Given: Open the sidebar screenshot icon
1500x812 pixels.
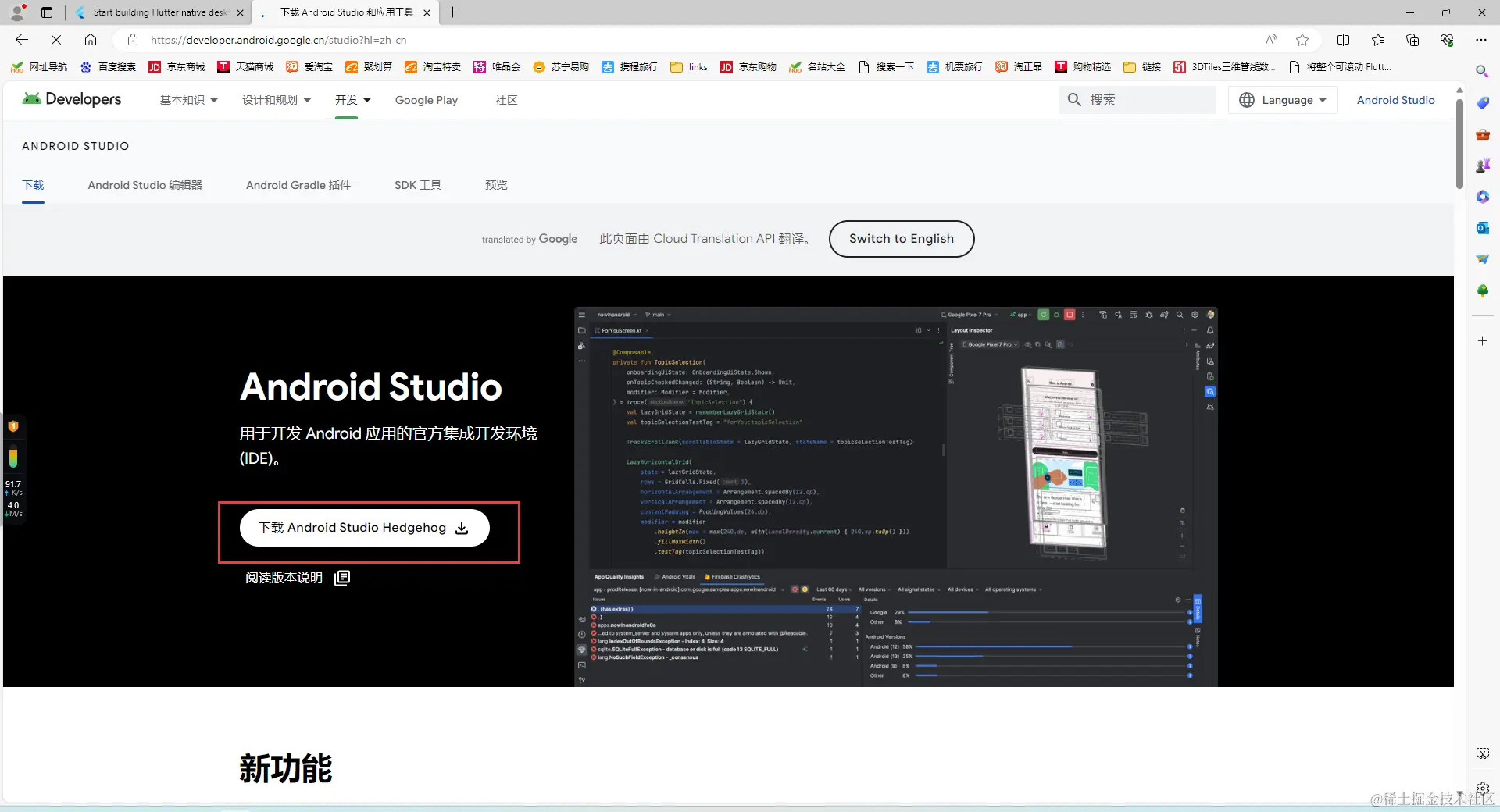Looking at the screenshot, I should click(x=1482, y=753).
